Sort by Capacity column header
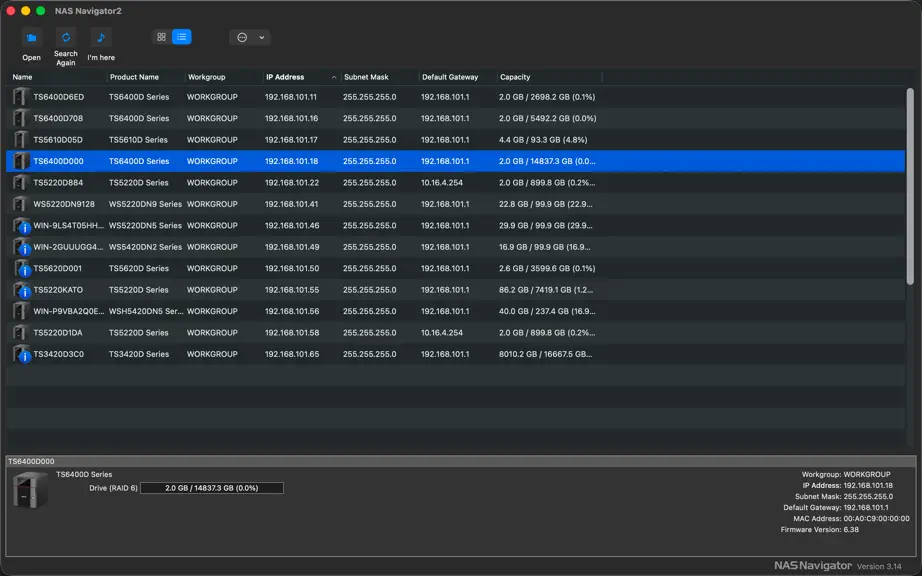The height and width of the screenshot is (576, 922). pos(515,77)
